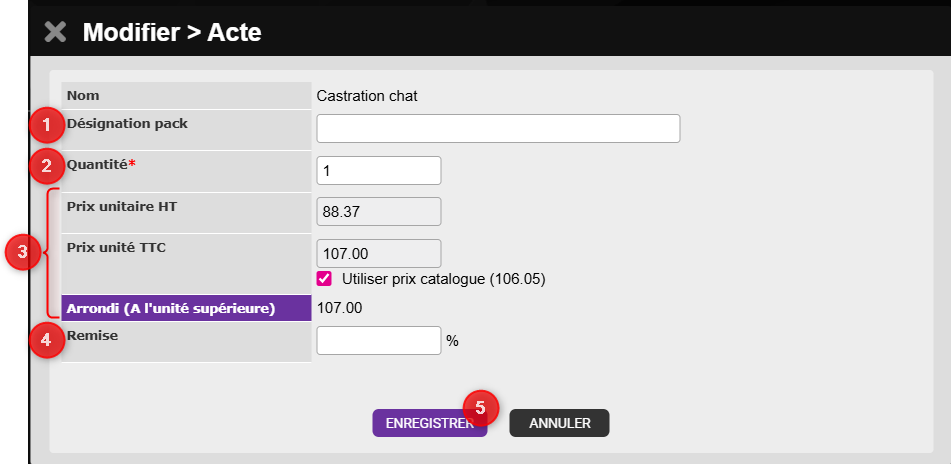
Task: Click the red marker number 5
Action: click(x=481, y=407)
